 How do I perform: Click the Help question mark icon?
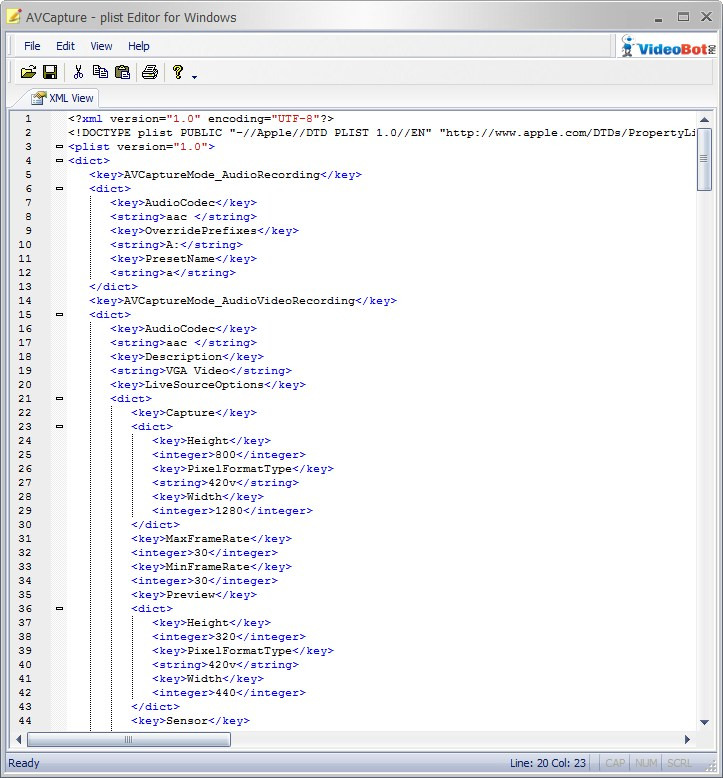(178, 72)
